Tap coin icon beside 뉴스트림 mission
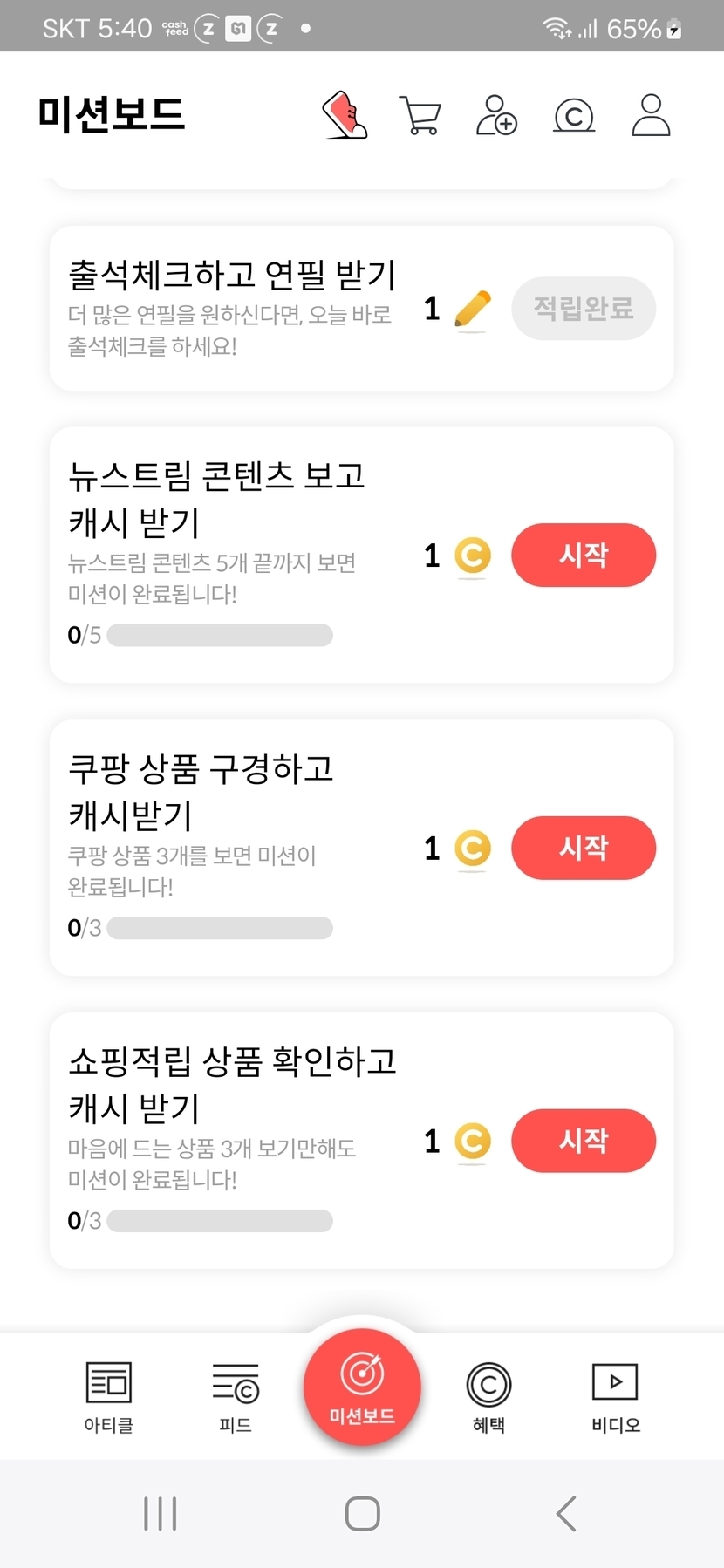 click(x=473, y=556)
